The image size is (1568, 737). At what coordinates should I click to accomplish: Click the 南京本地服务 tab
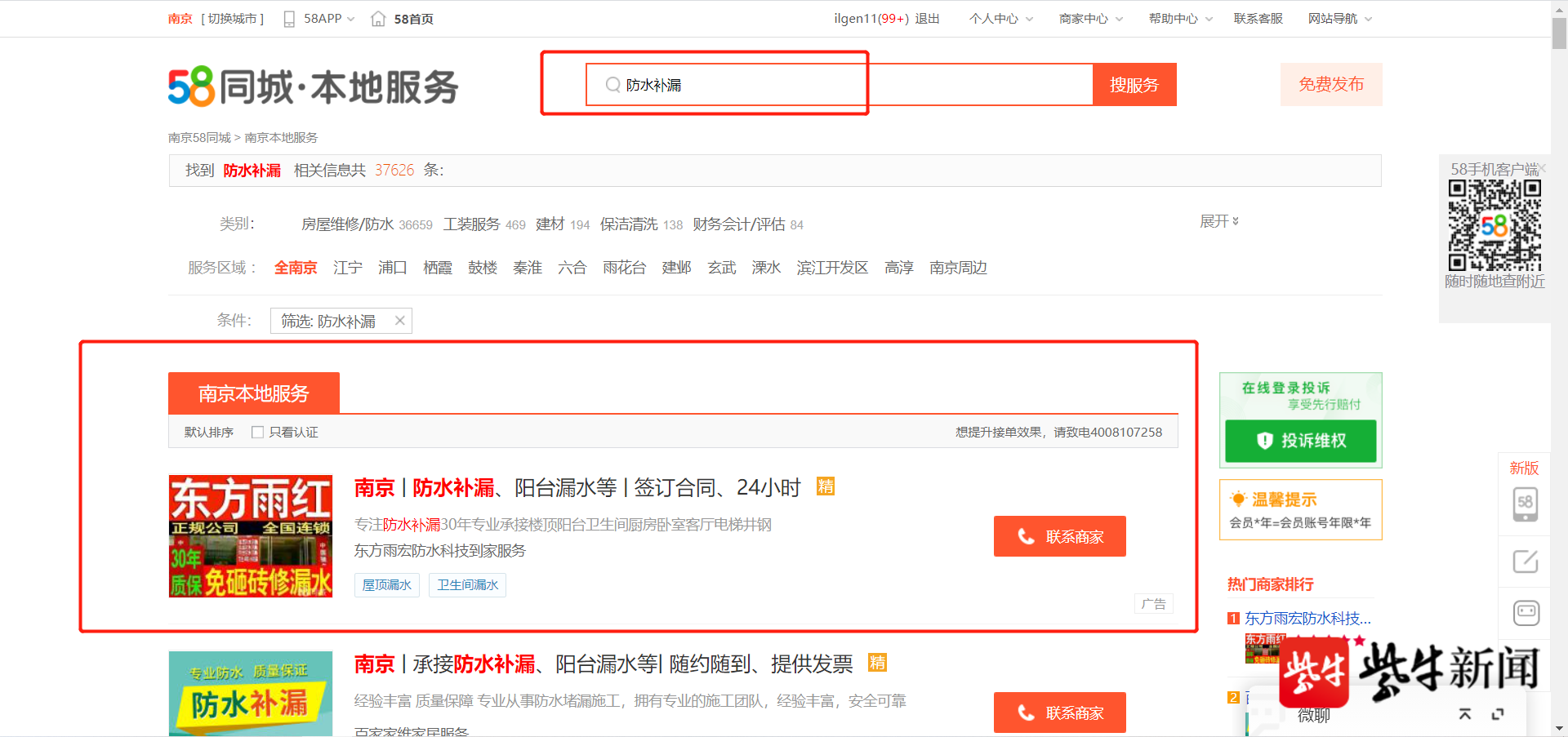254,393
